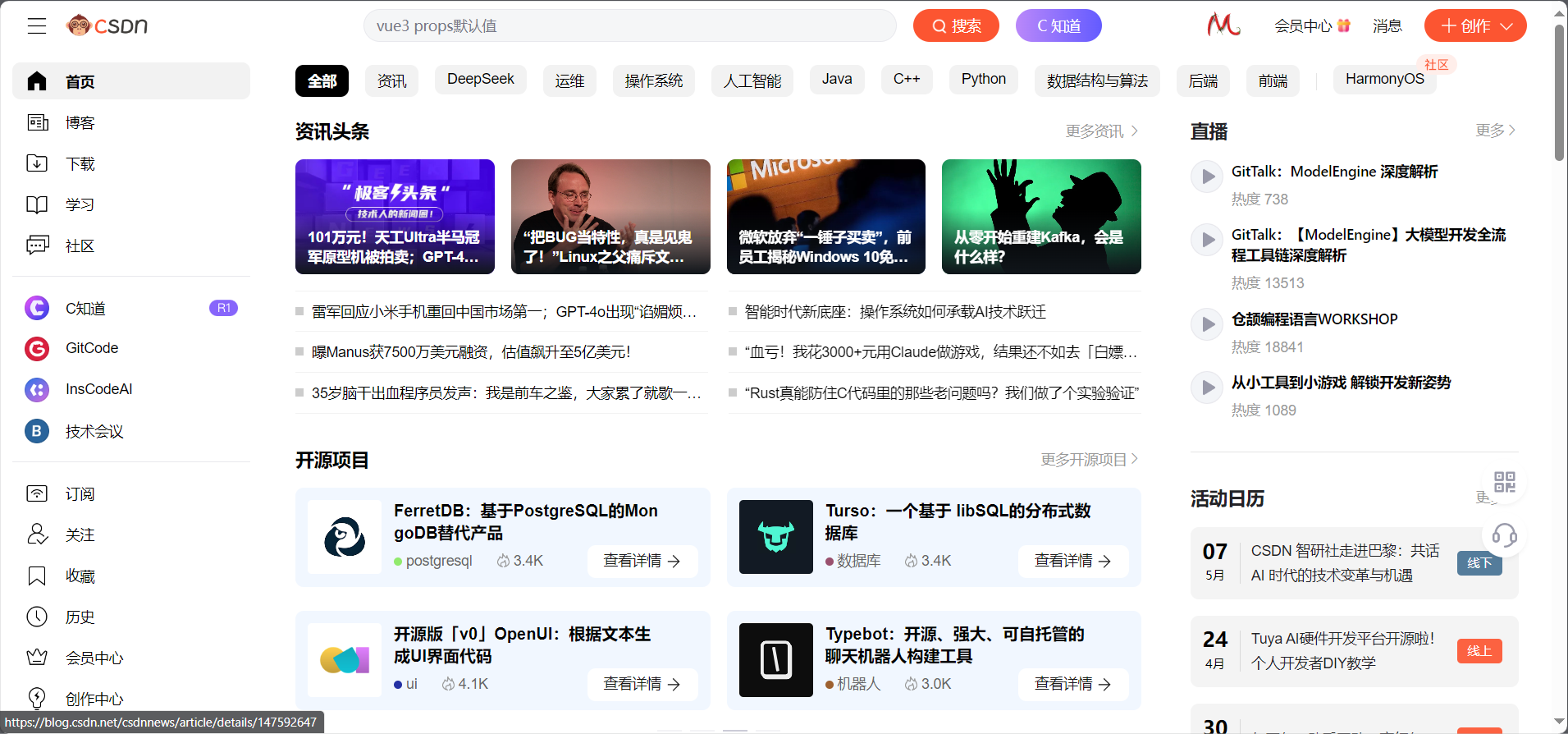Open the 关注 follow person icon

(37, 534)
